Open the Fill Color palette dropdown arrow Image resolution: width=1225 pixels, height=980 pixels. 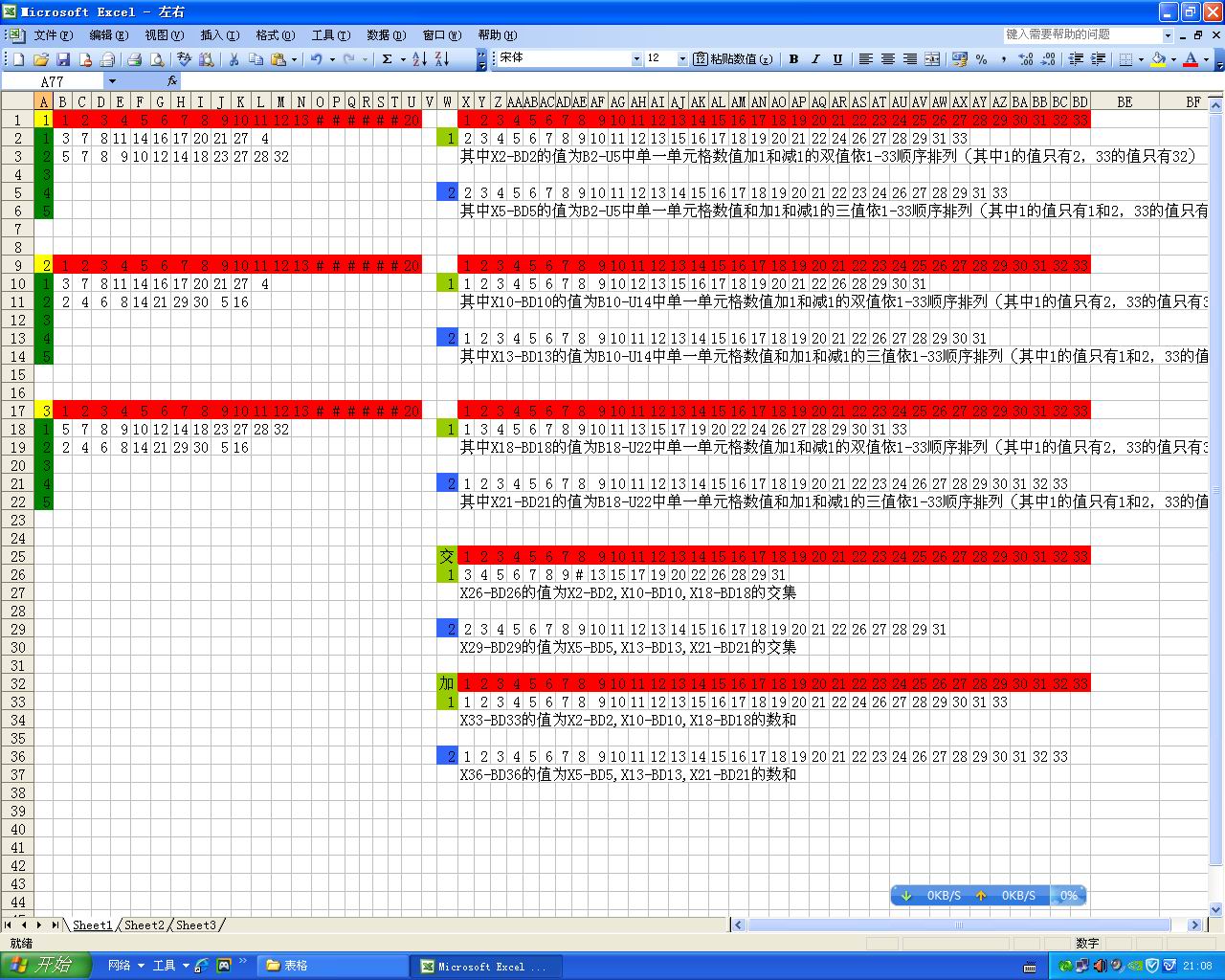[1173, 59]
